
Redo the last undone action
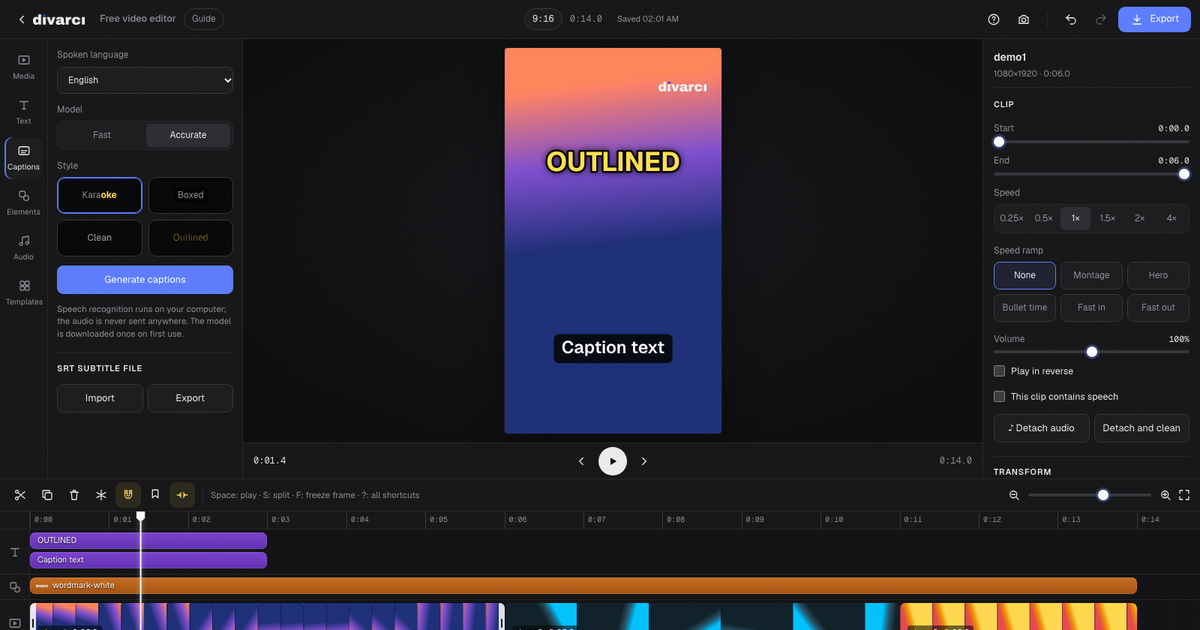click(1101, 19)
